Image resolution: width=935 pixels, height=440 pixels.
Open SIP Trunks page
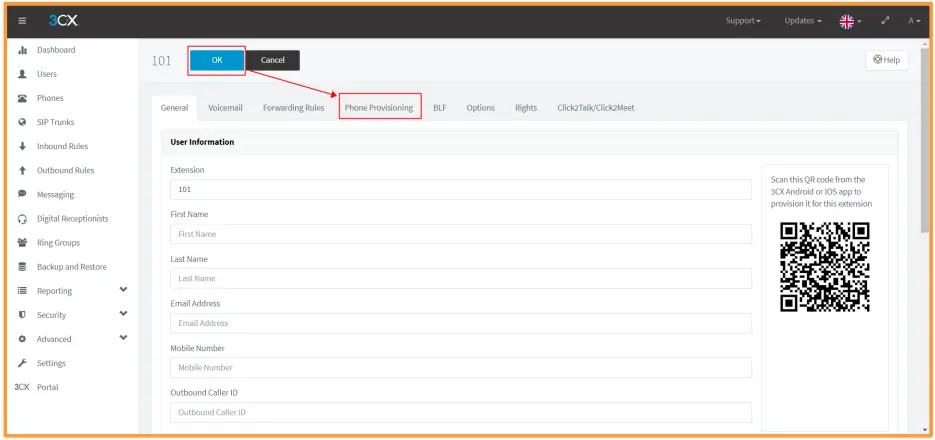55,122
